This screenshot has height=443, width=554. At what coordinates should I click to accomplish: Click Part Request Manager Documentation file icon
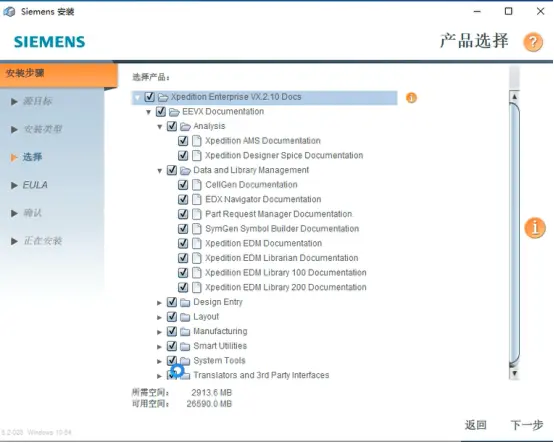click(x=196, y=214)
